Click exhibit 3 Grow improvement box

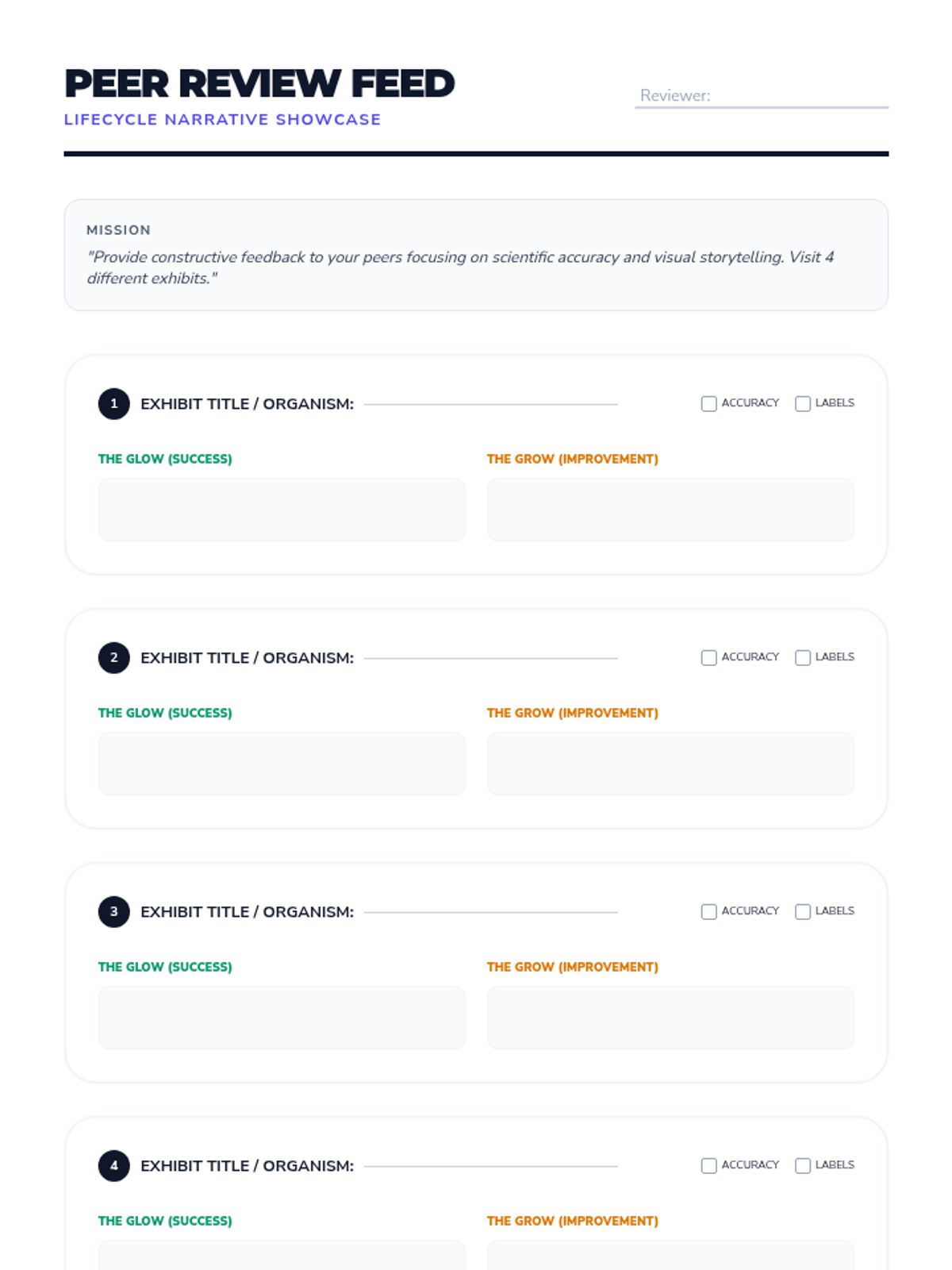(670, 1018)
